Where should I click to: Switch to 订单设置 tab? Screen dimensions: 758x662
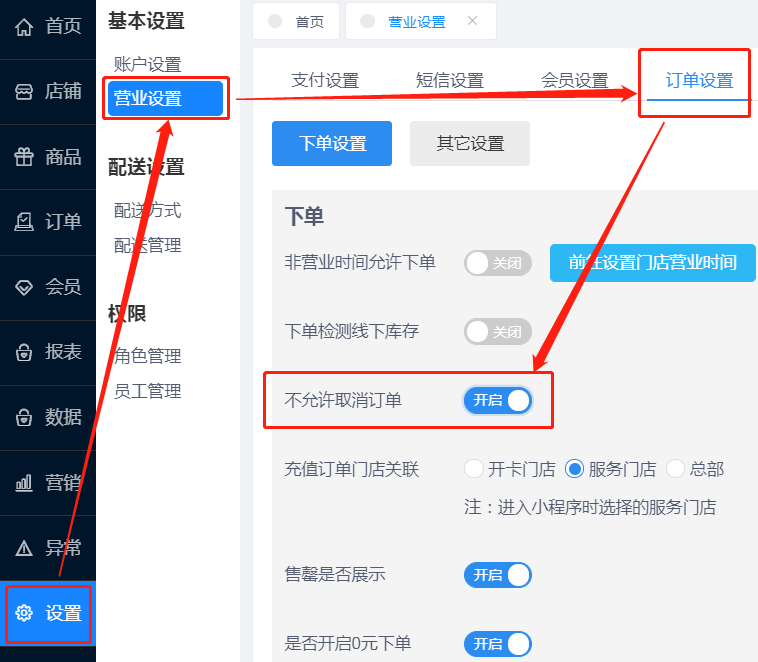tap(699, 80)
